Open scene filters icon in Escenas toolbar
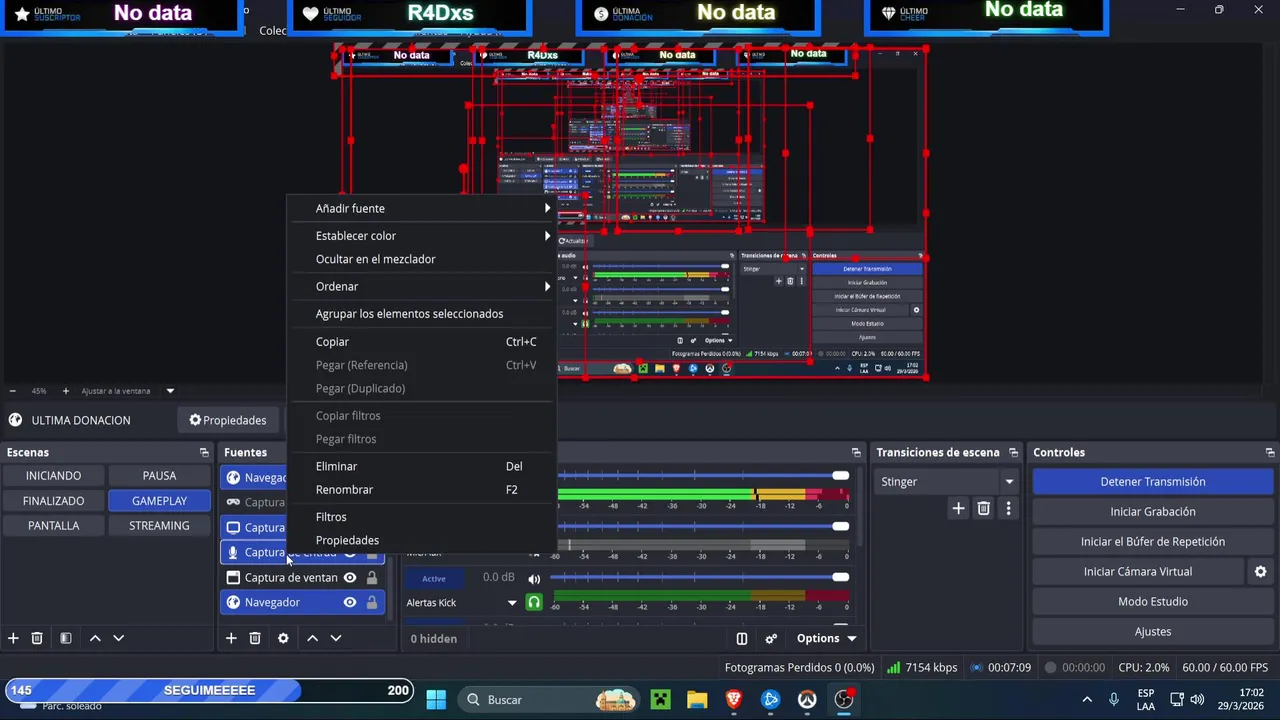The height and width of the screenshot is (720, 1280). click(x=66, y=638)
